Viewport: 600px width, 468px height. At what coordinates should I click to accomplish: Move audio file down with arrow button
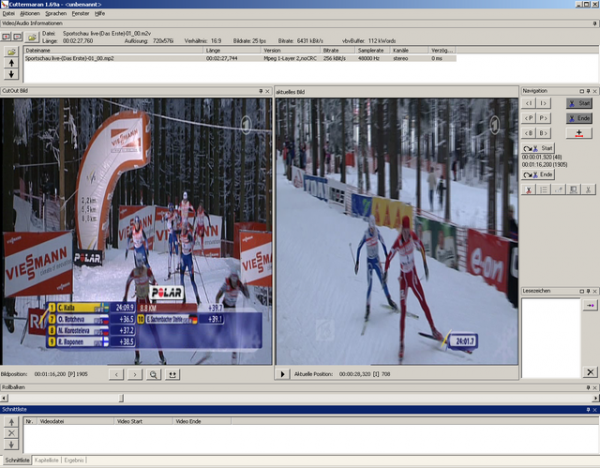[x=11, y=75]
